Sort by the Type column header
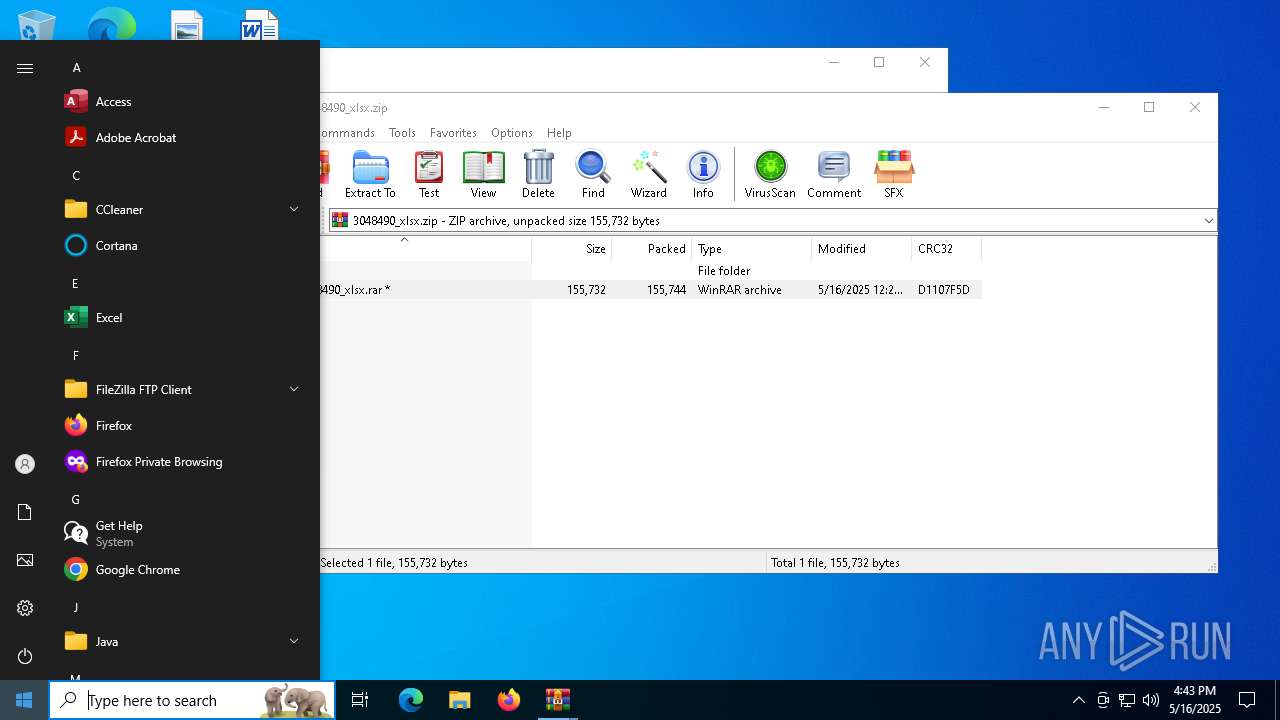The height and width of the screenshot is (720, 1280). tap(751, 249)
